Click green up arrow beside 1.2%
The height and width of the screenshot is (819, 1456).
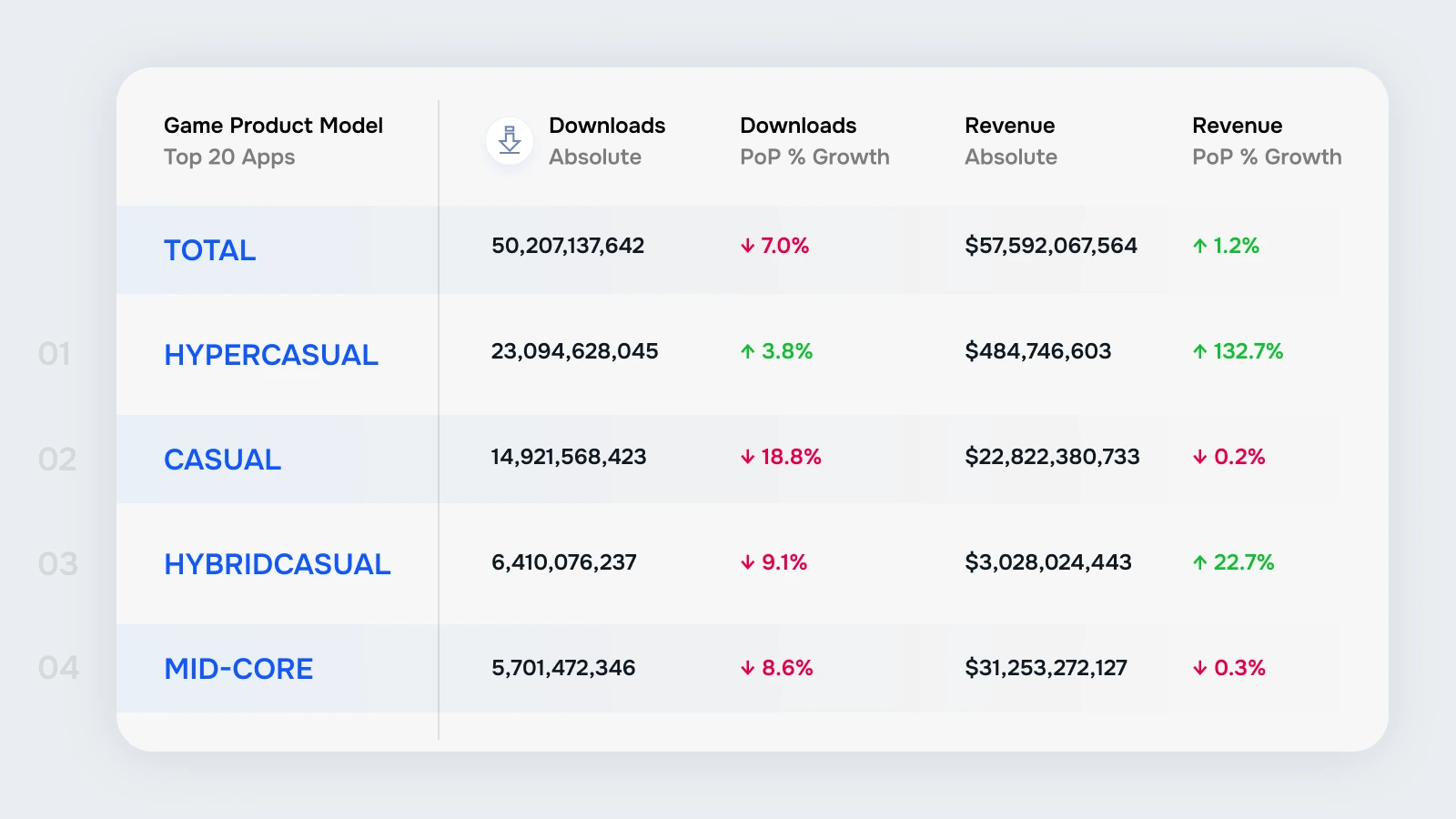click(x=1200, y=246)
